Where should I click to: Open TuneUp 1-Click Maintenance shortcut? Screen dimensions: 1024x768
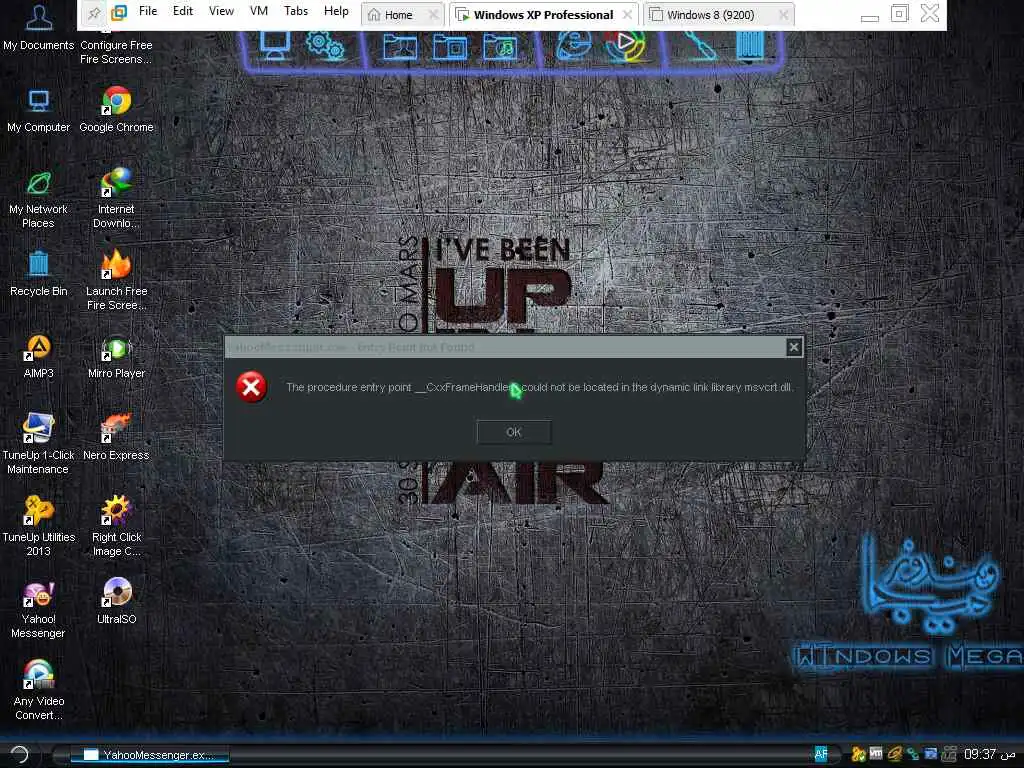(x=39, y=443)
